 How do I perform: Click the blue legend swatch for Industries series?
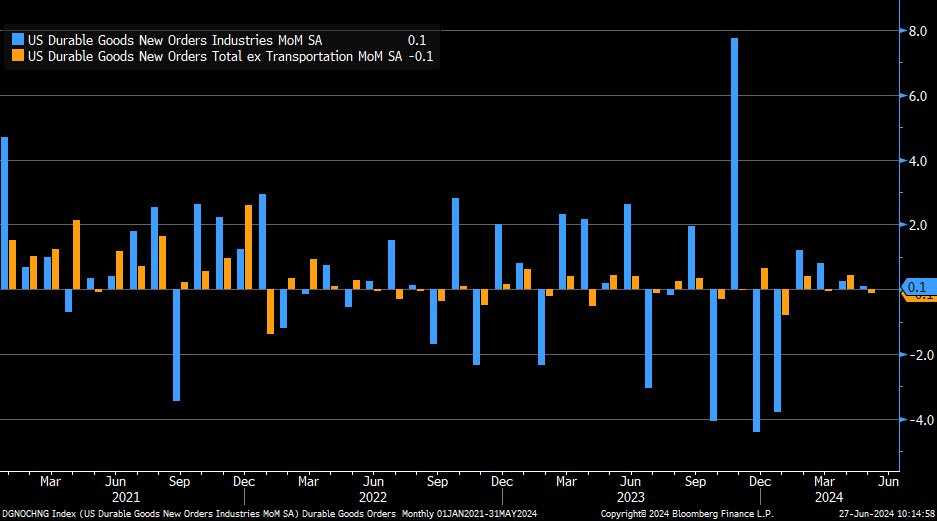click(16, 40)
